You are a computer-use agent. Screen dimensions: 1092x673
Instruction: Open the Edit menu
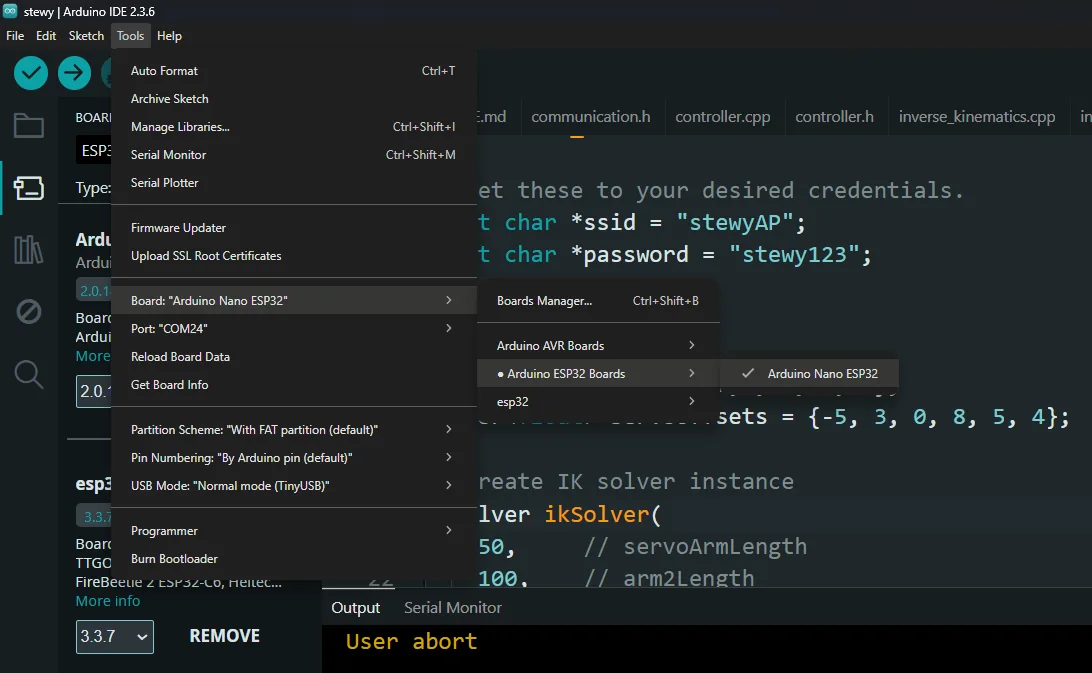pos(46,36)
